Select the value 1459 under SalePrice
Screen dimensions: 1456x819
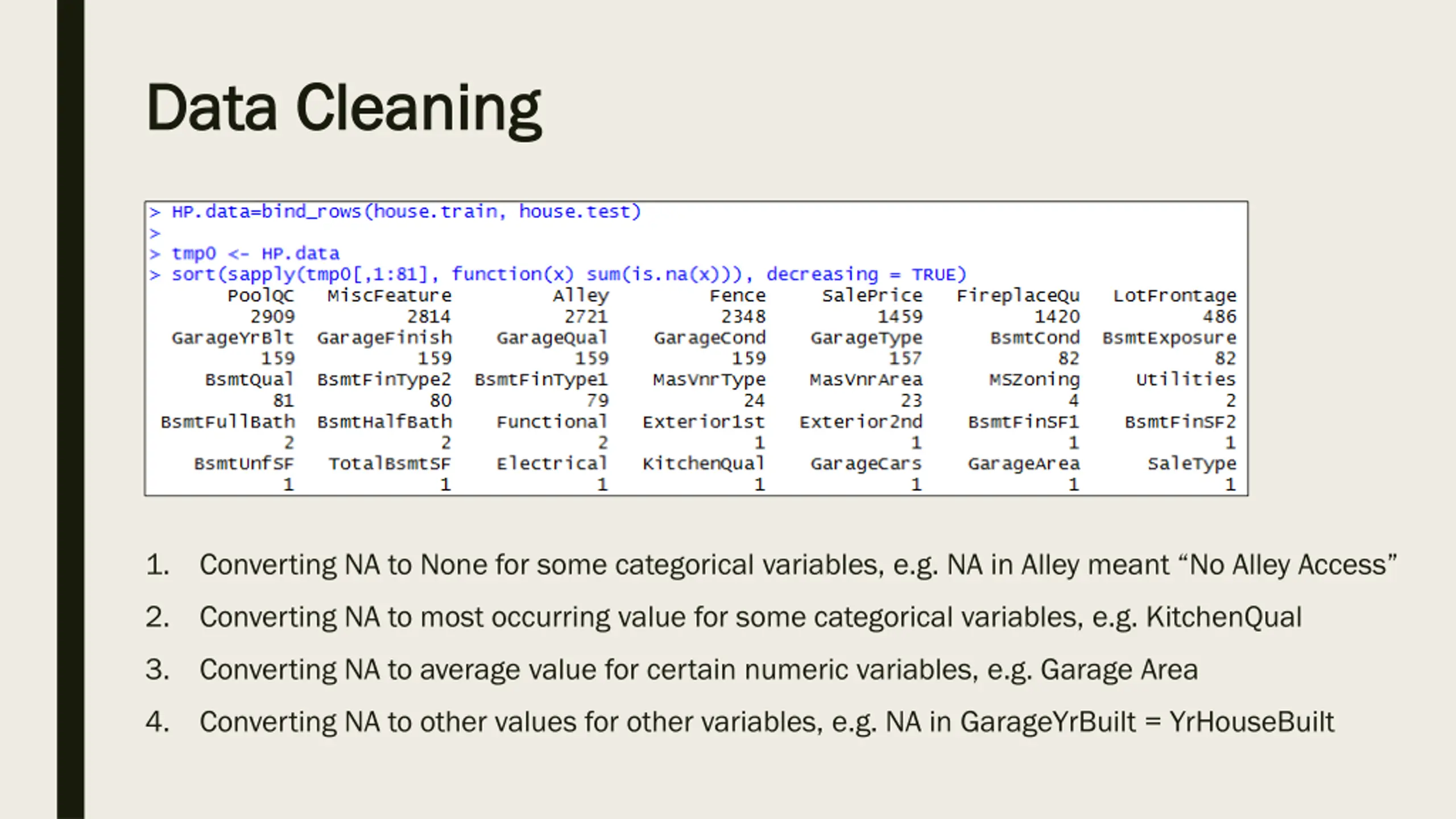point(900,317)
